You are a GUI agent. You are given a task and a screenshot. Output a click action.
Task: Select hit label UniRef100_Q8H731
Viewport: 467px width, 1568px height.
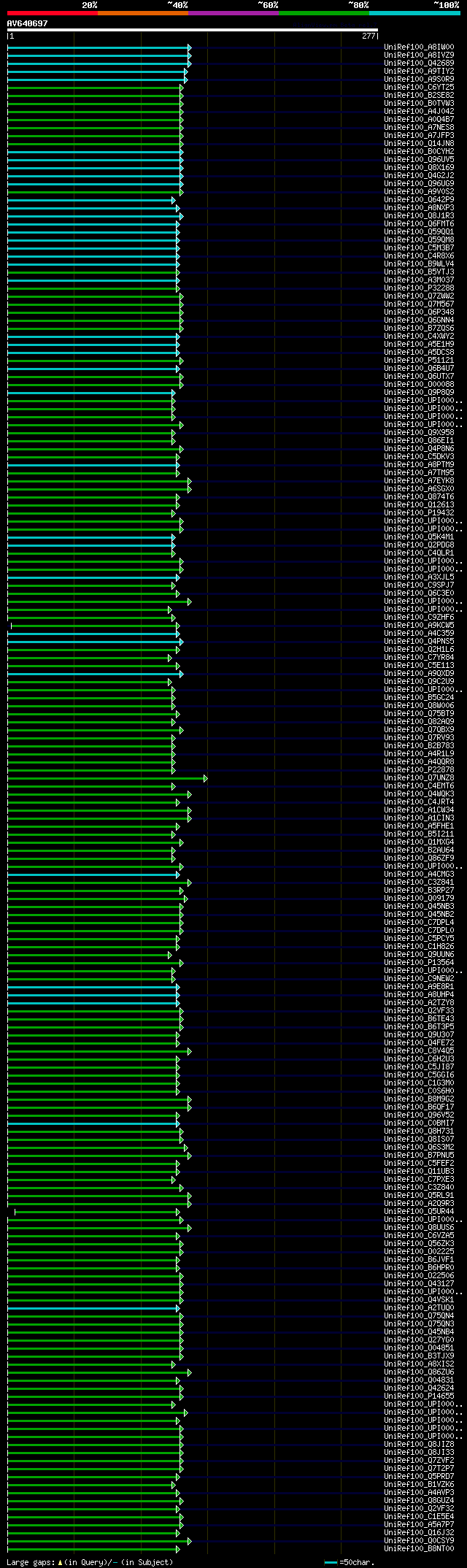click(419, 1131)
